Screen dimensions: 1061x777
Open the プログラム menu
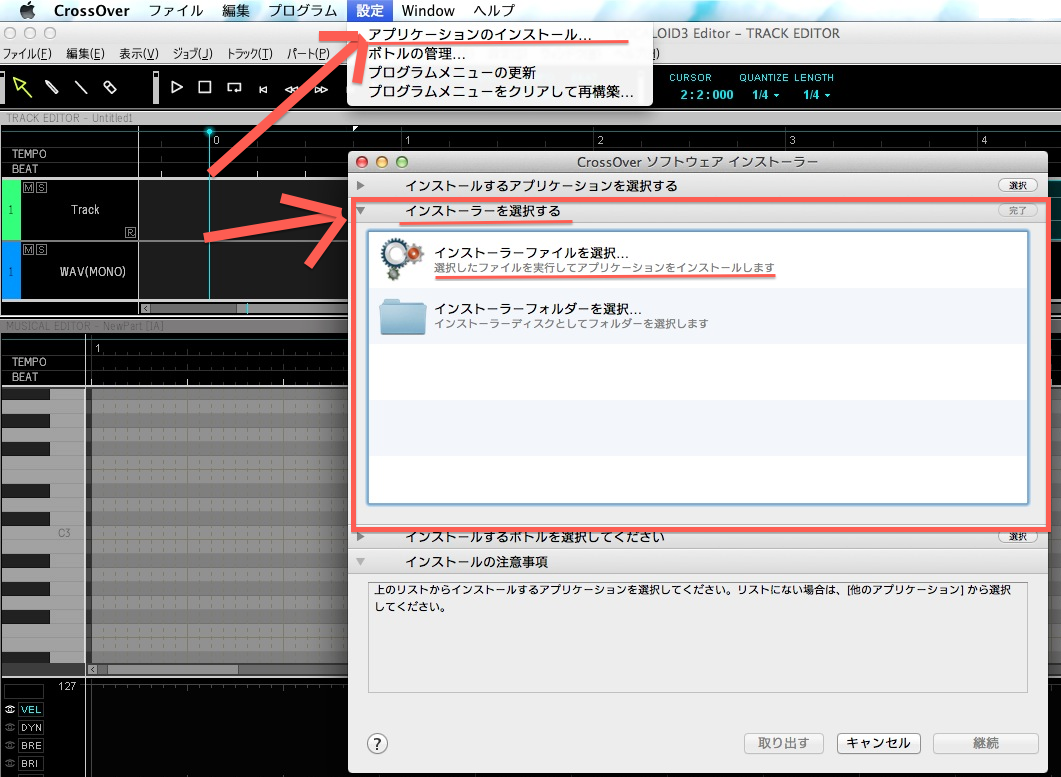point(302,10)
